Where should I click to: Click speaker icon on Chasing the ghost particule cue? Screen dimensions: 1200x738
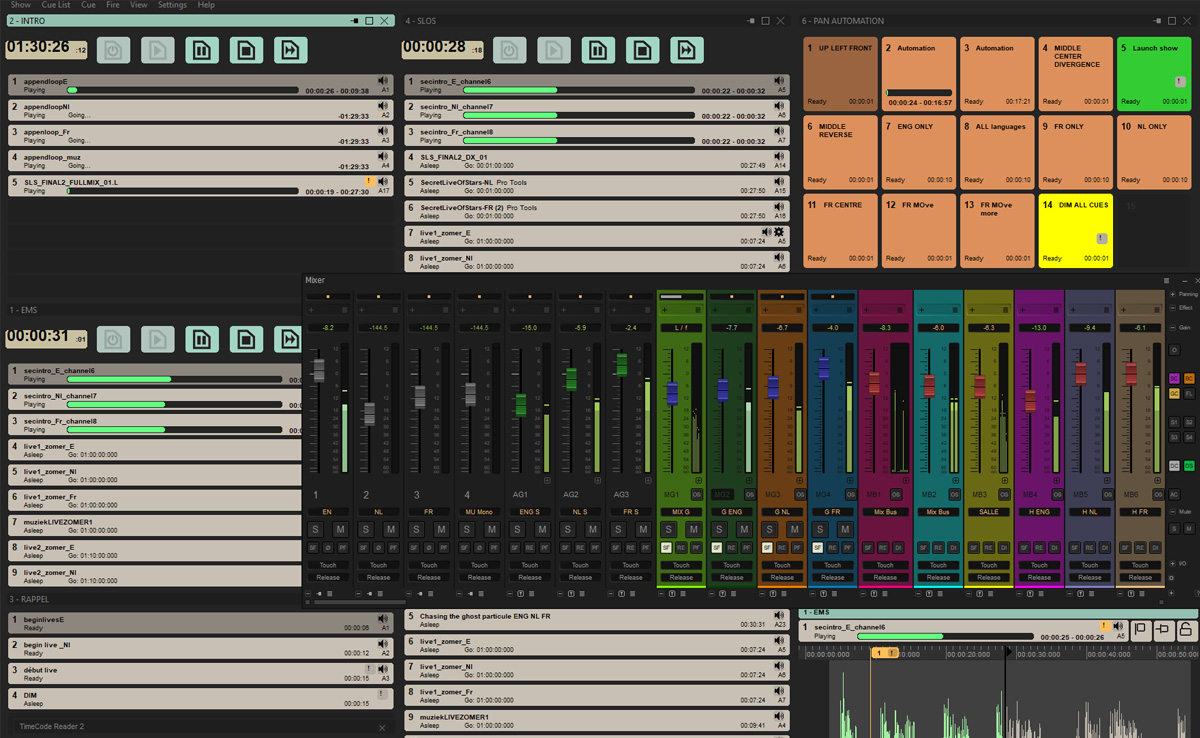click(x=779, y=616)
